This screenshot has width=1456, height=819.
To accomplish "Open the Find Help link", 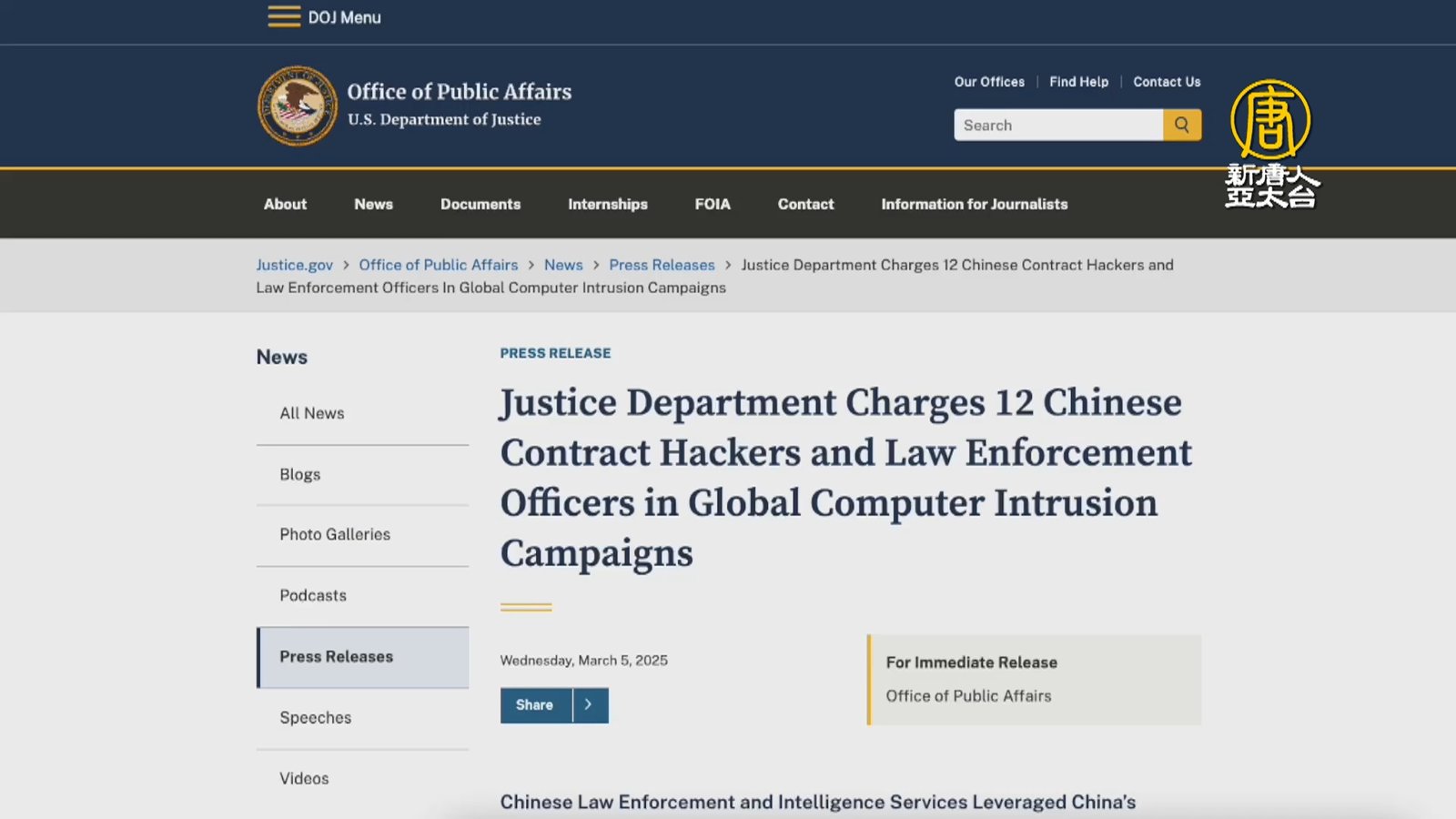I will [x=1078, y=82].
